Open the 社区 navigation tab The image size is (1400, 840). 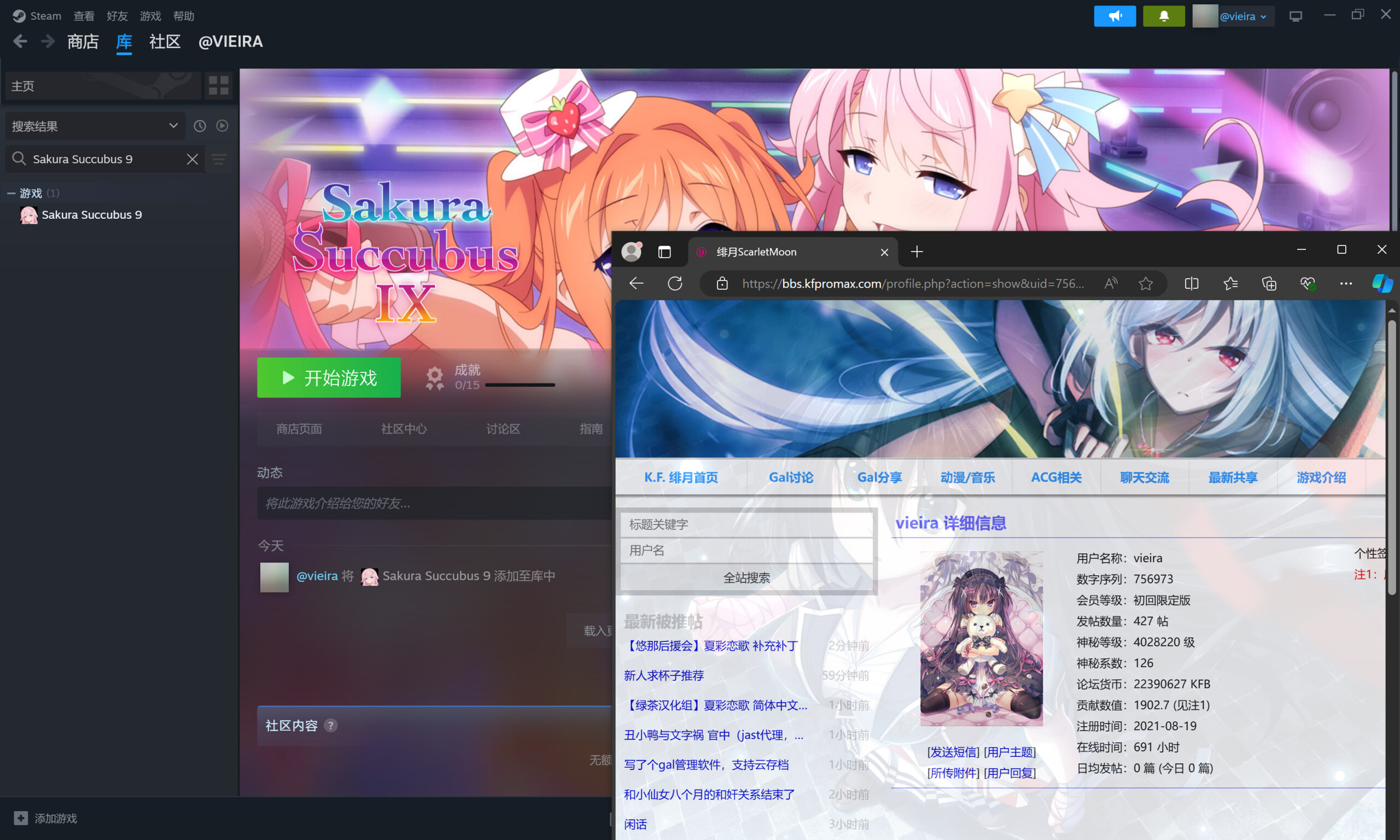(165, 42)
